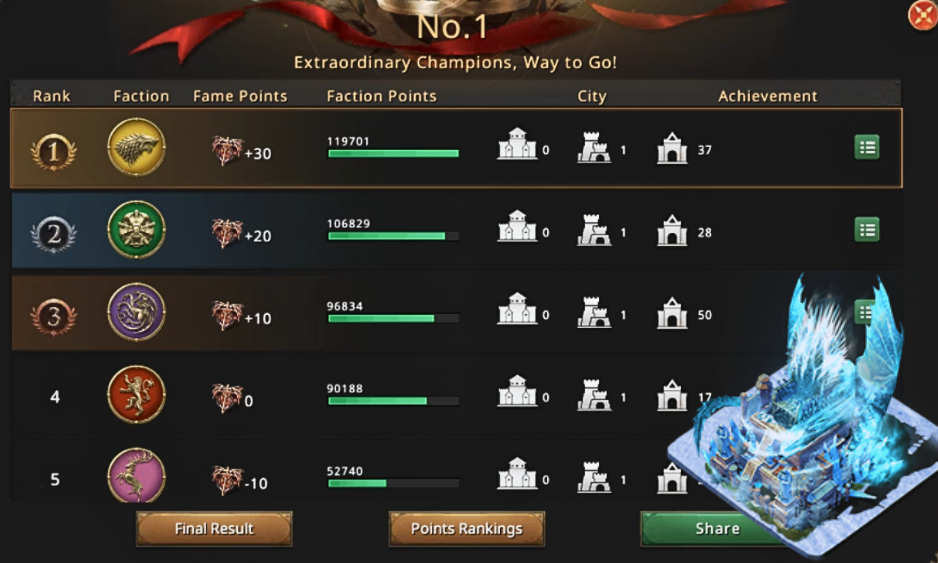Open the Final Result view
Screen dimensions: 938x563
coord(214,529)
